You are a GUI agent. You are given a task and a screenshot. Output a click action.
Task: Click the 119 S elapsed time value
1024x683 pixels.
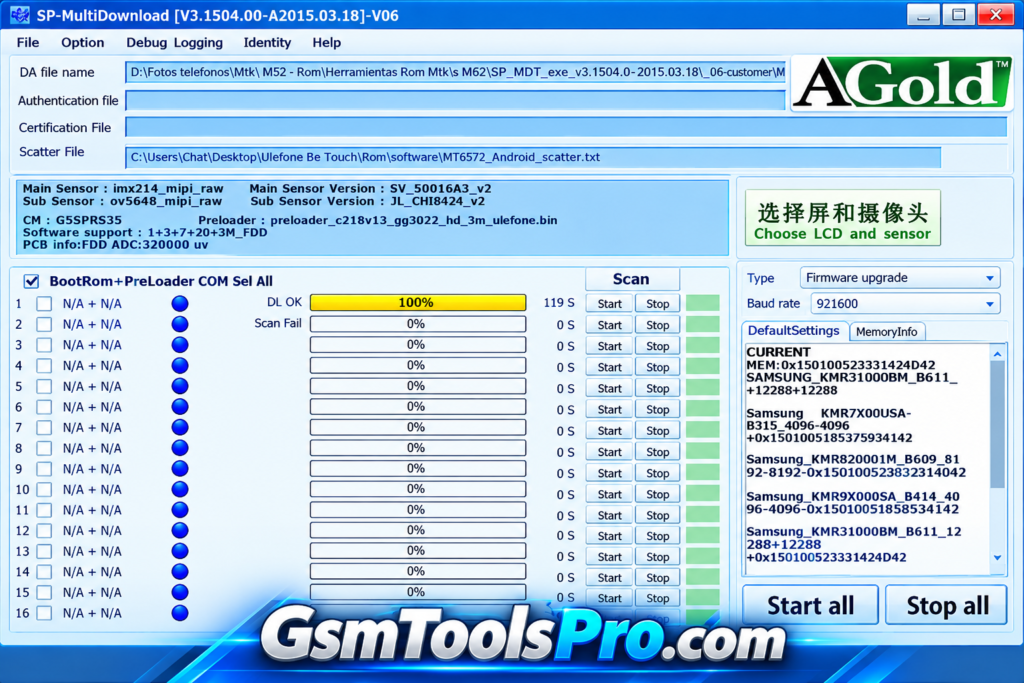pyautogui.click(x=559, y=303)
